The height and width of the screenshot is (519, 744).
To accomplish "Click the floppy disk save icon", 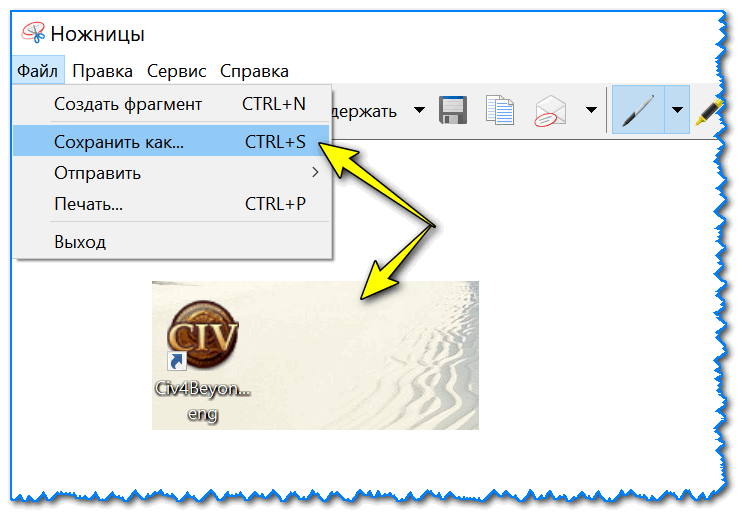I will point(453,110).
